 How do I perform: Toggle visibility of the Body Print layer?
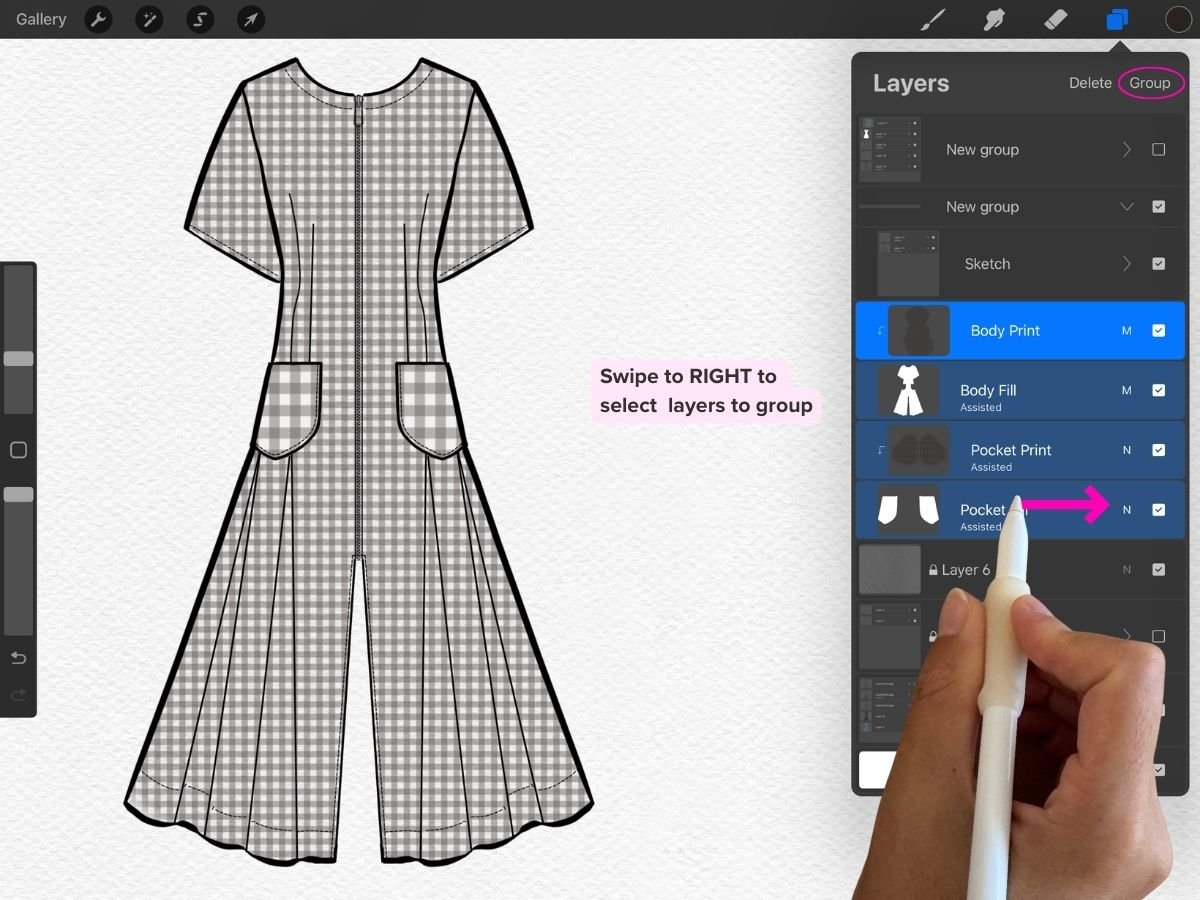point(1159,330)
